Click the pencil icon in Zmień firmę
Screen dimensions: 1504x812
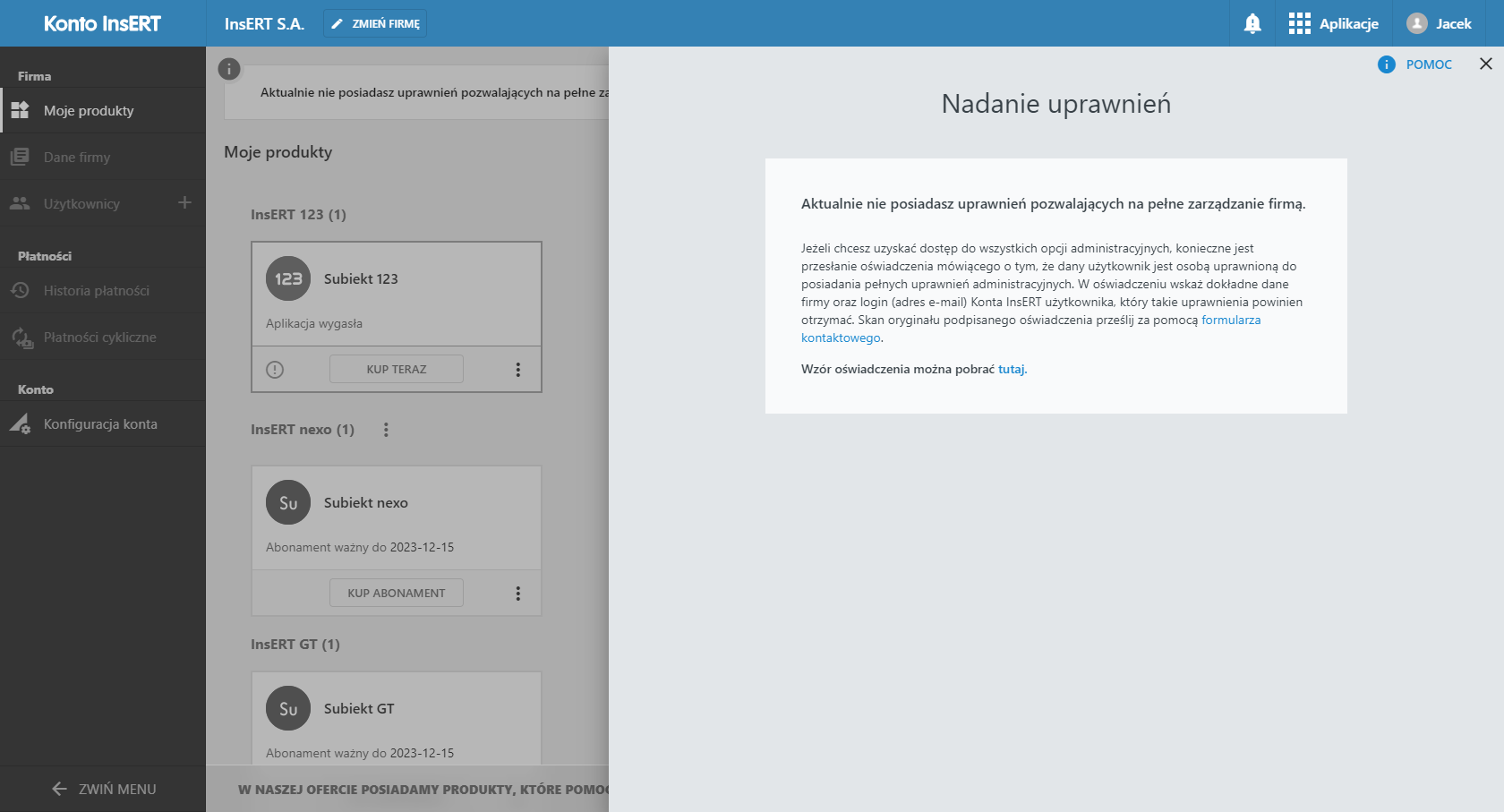(337, 24)
